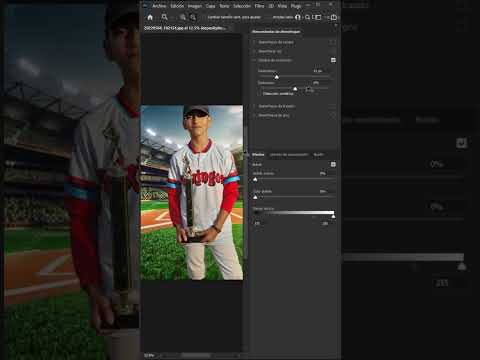Viewport: 480px width, 360px height.
Task: Click the Distorsión slider handle
Action: [295, 89]
